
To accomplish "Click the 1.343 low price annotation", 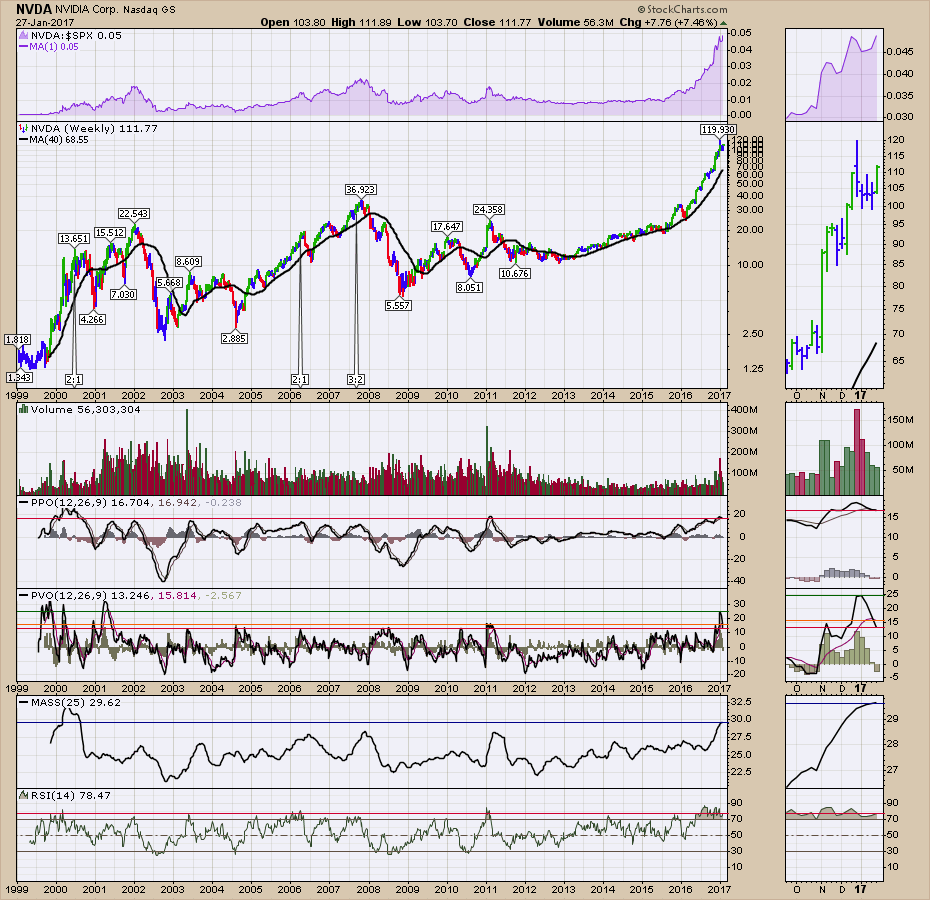I will 20,377.
